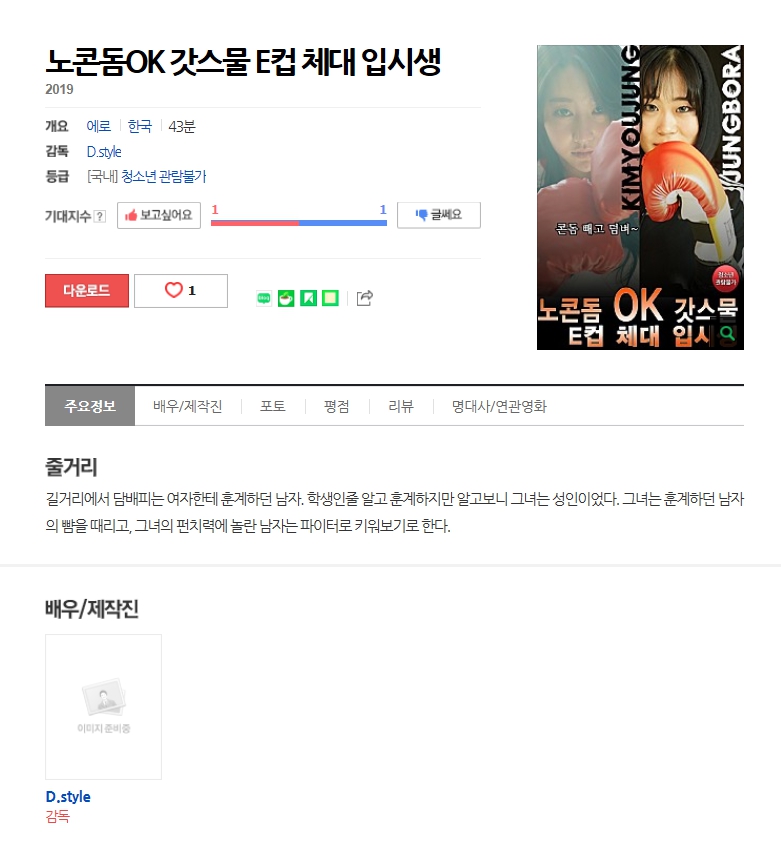Select the 평점 tab
Screen dimensions: 781x842
click(x=337, y=407)
